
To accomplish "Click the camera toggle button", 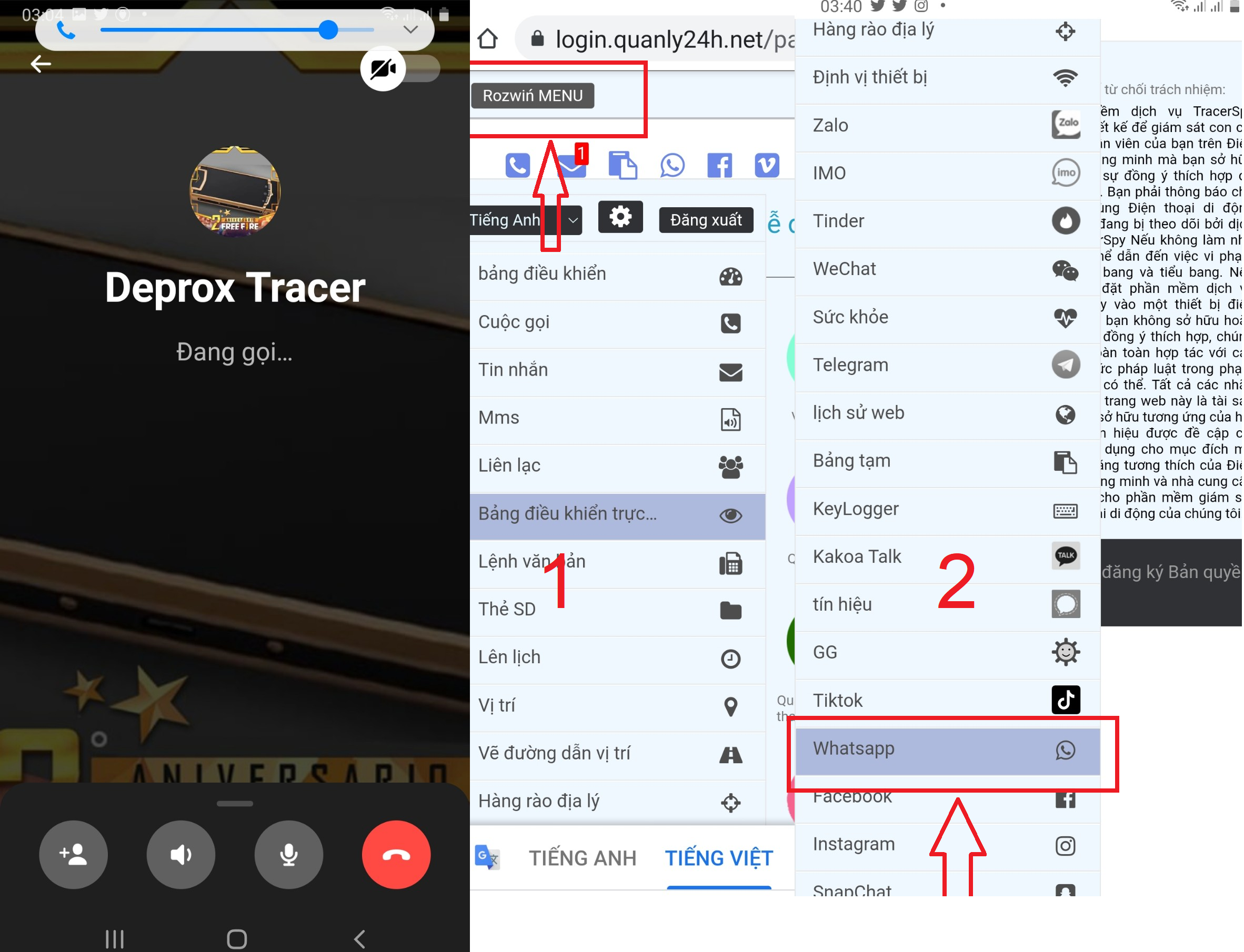I will coord(383,68).
